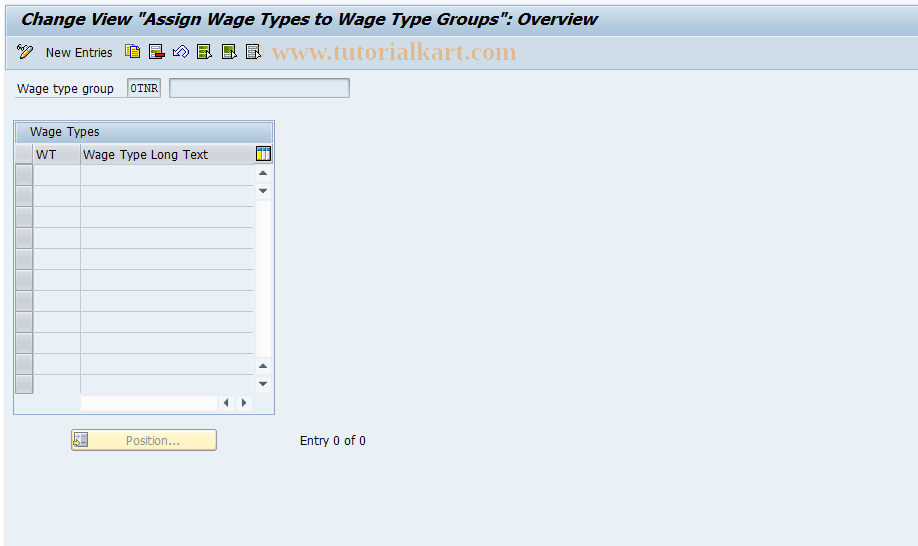Click the WT column header
This screenshot has width=918, height=546.
coord(57,154)
